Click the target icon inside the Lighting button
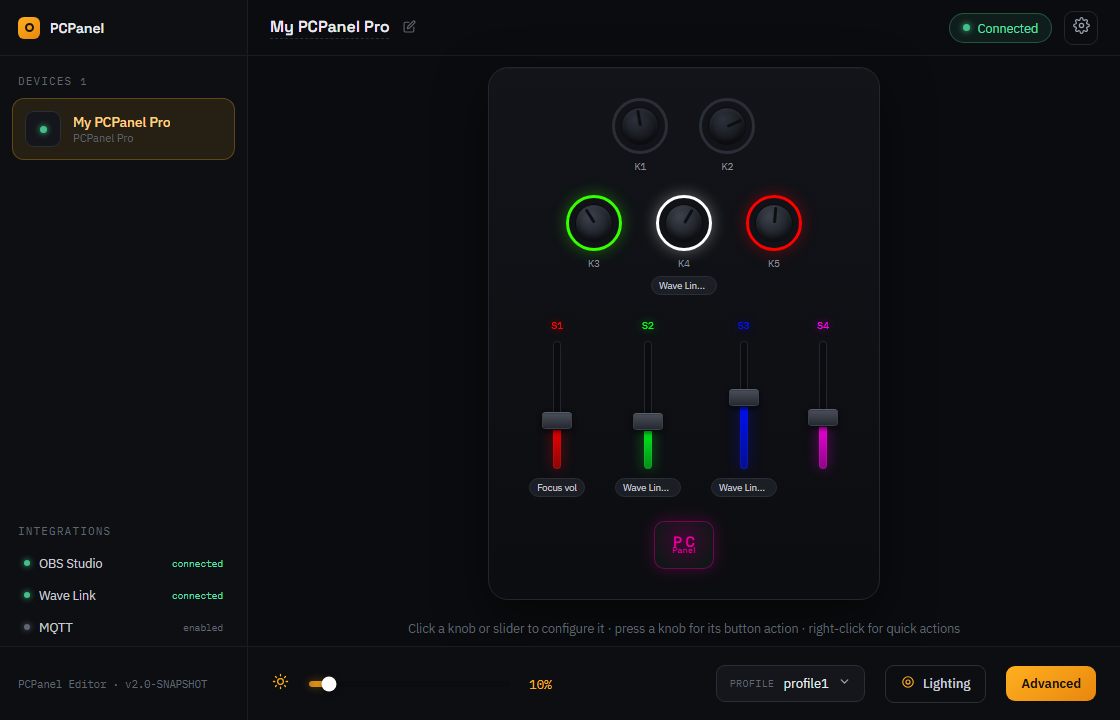This screenshot has width=1120, height=720. (908, 683)
